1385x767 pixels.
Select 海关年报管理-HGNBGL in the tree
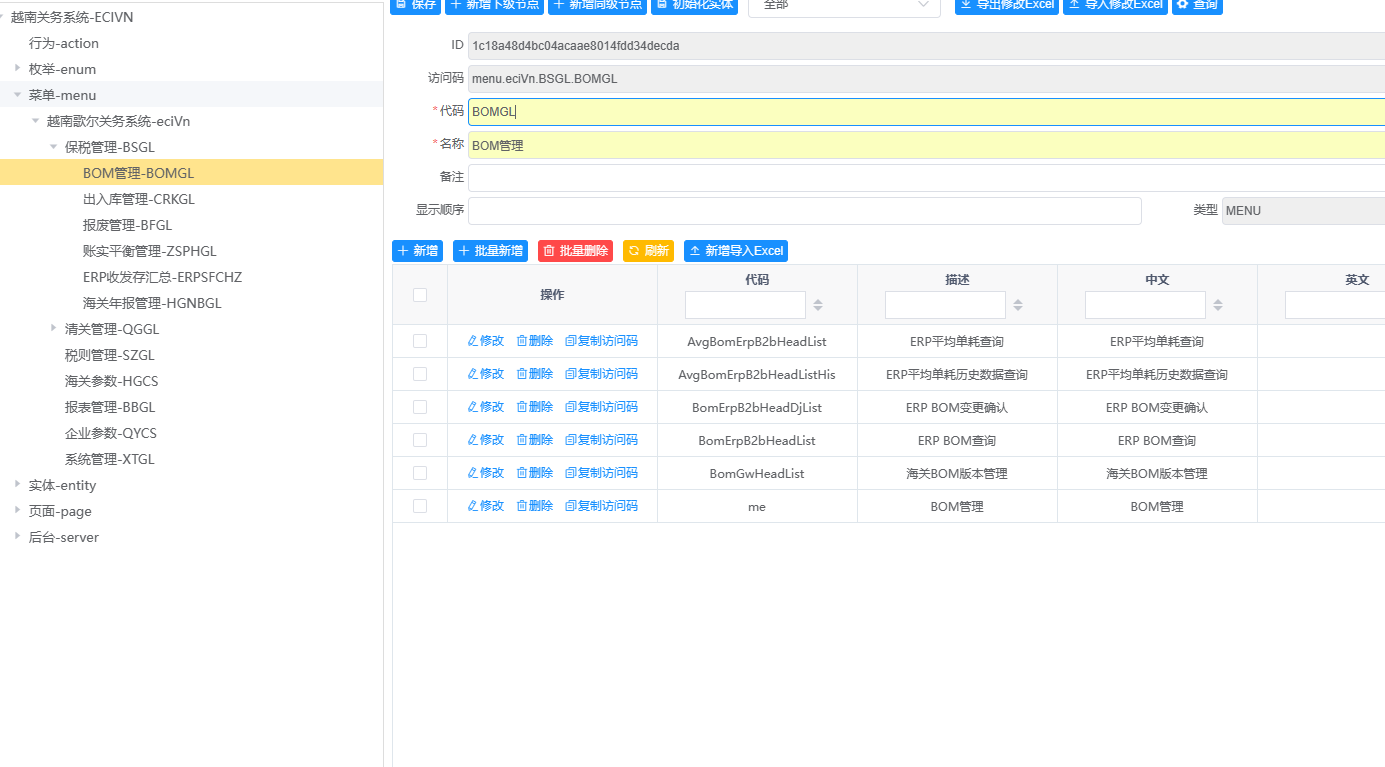tap(153, 303)
